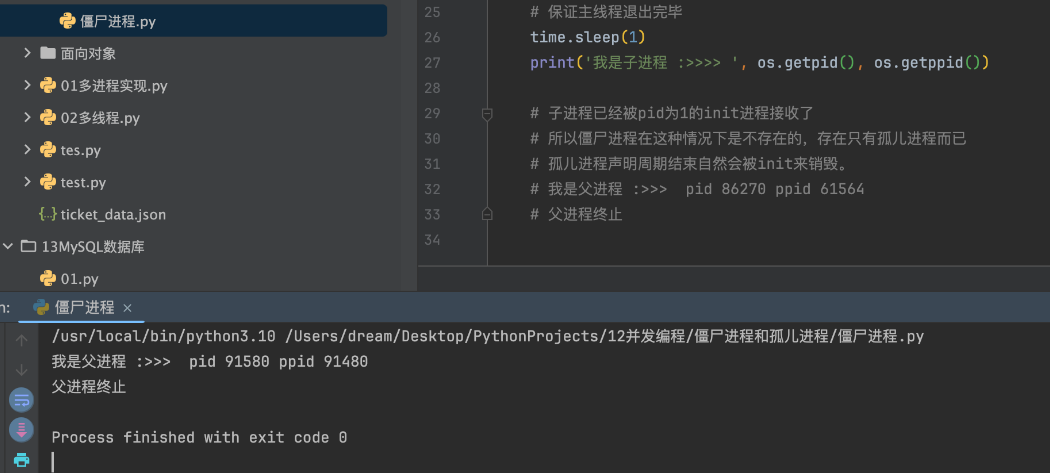Click the Python icon of 02多线程.py

(48, 117)
